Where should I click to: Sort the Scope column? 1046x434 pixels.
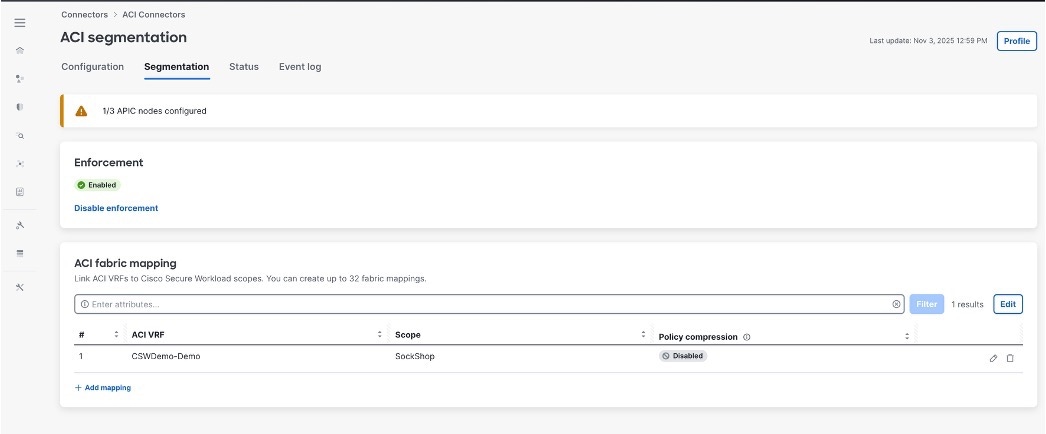(x=644, y=335)
